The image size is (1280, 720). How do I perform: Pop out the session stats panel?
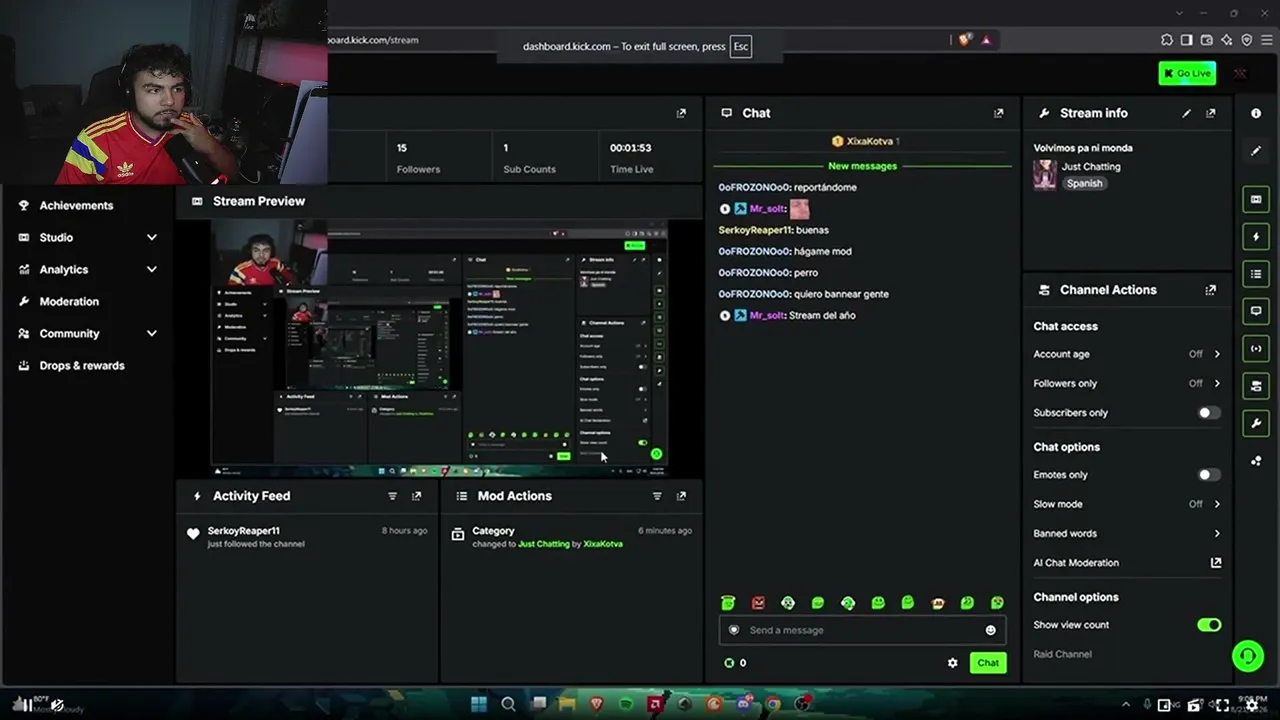pos(681,113)
